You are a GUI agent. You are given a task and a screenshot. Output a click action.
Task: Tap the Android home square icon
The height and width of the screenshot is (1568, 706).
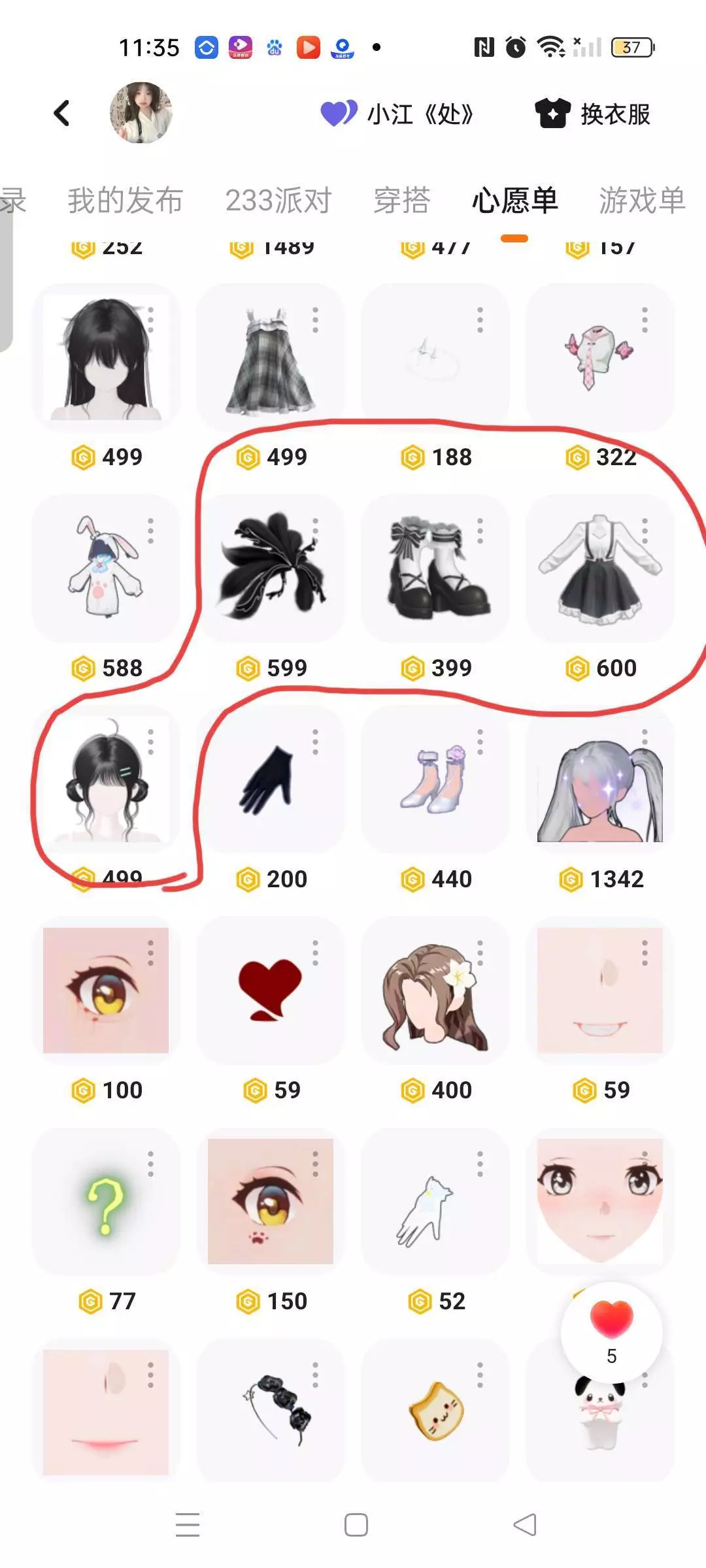click(356, 1525)
